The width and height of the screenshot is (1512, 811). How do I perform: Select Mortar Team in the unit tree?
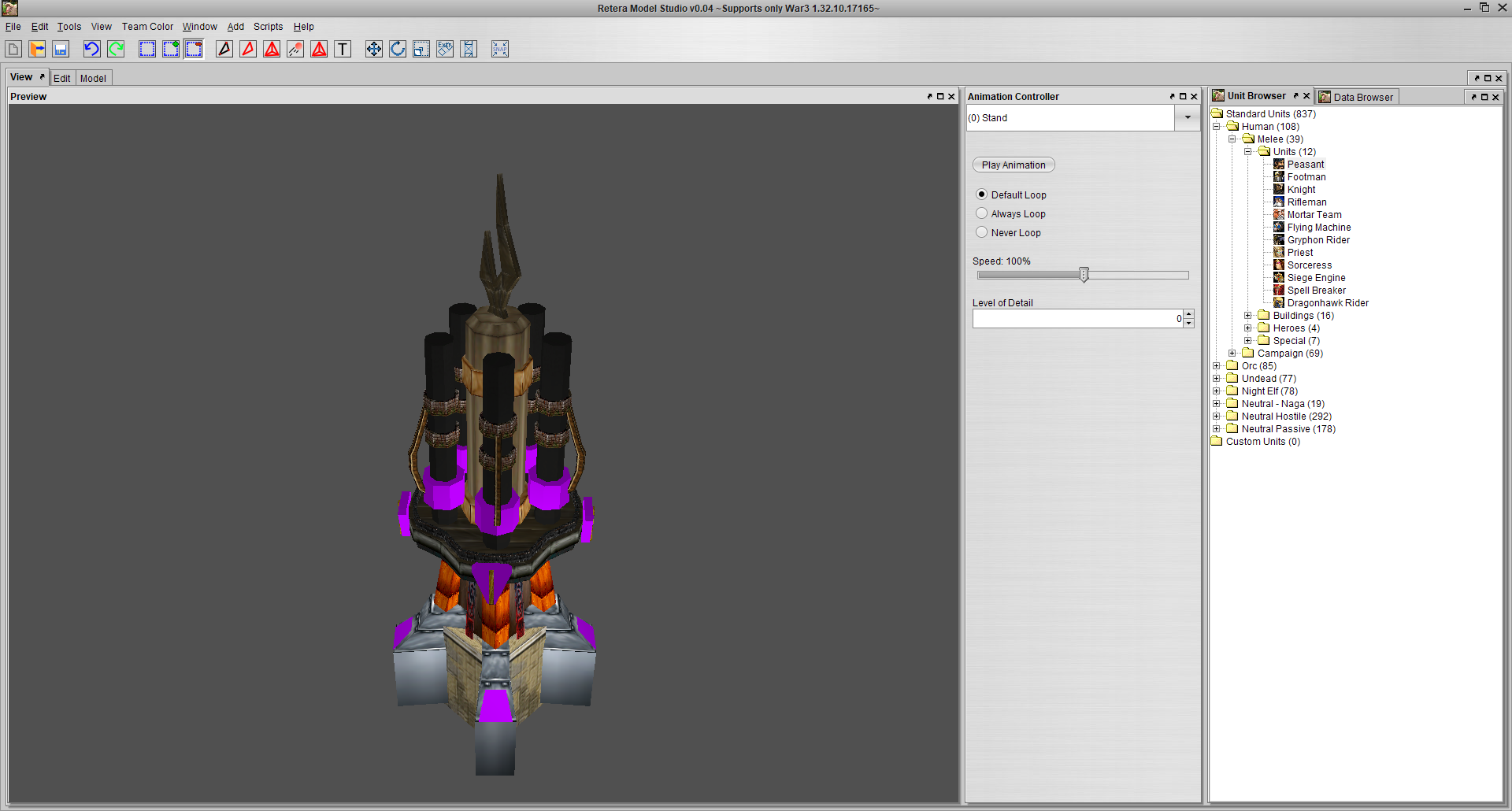1314,214
